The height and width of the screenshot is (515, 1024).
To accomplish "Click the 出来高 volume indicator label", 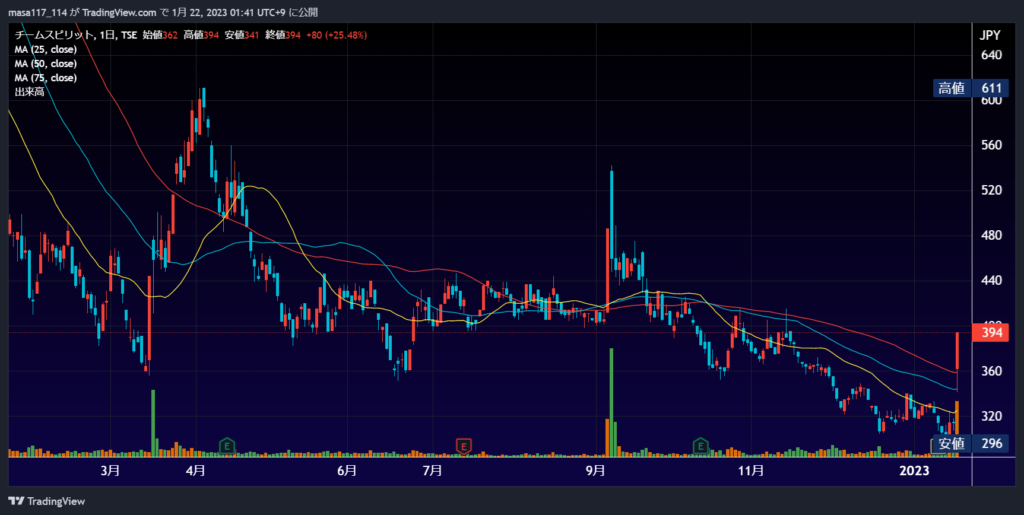I will point(29,92).
